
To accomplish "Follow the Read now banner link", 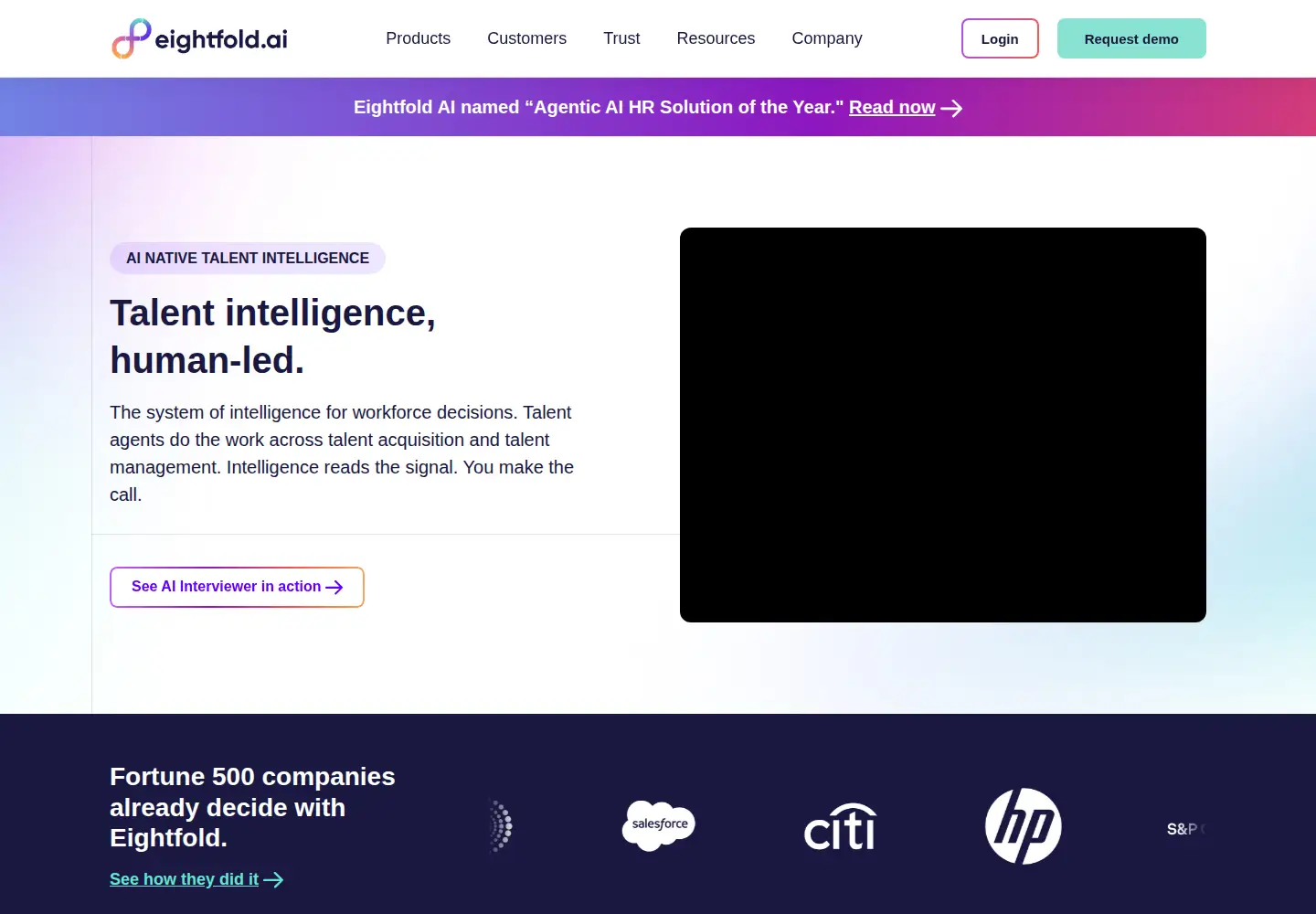I will 892,107.
